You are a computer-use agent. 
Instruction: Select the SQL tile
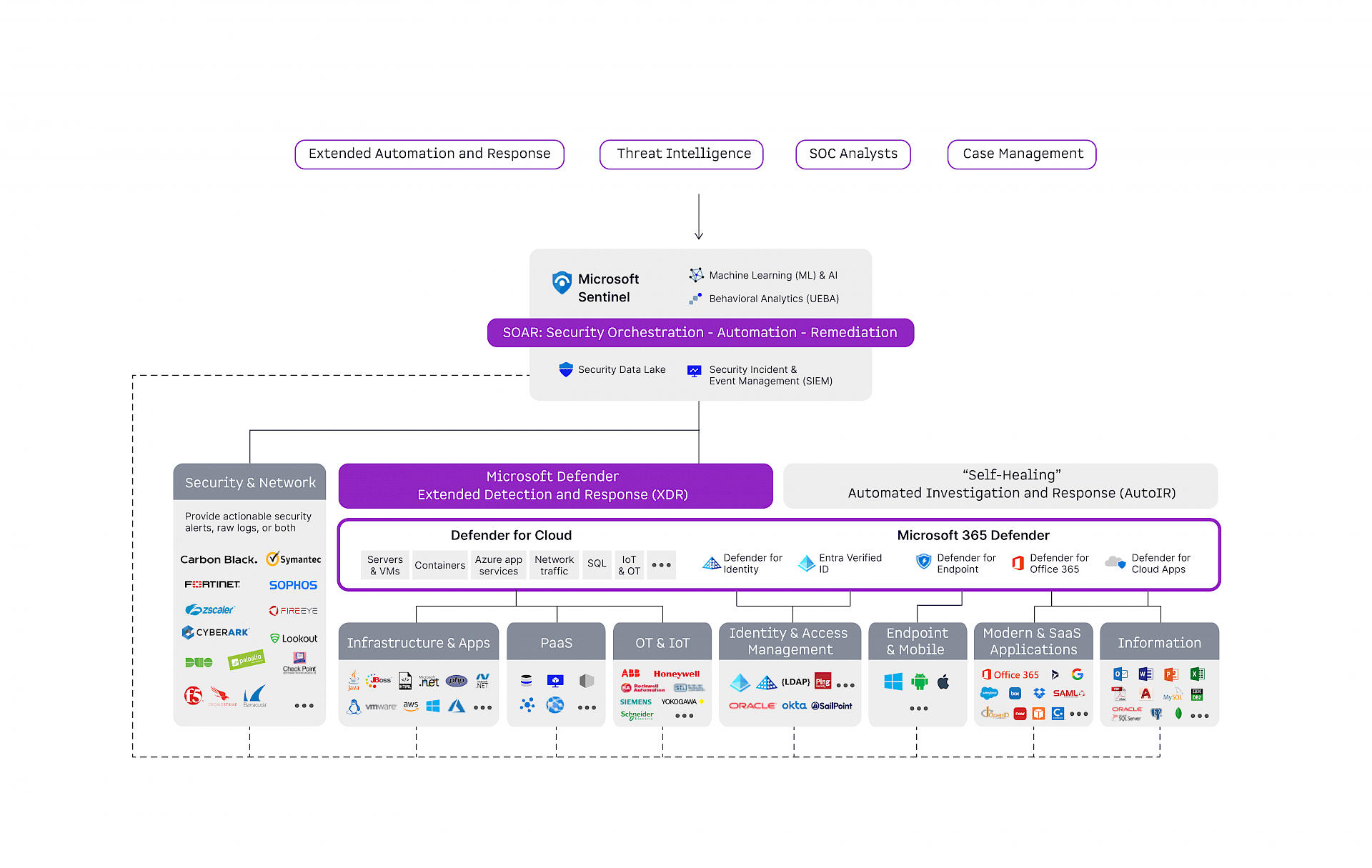pos(597,565)
